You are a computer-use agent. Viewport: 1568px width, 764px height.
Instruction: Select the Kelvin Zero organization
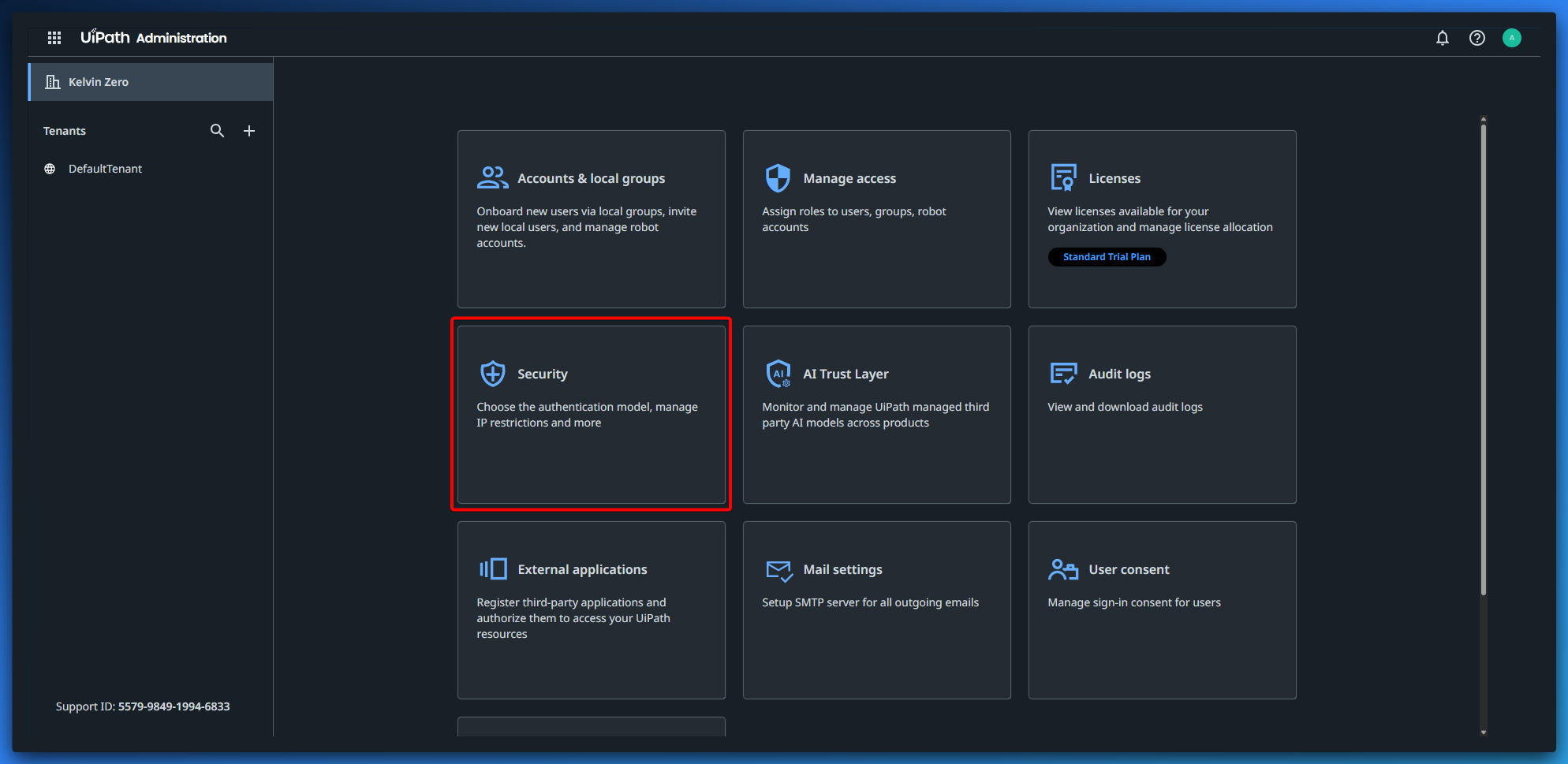[x=151, y=82]
